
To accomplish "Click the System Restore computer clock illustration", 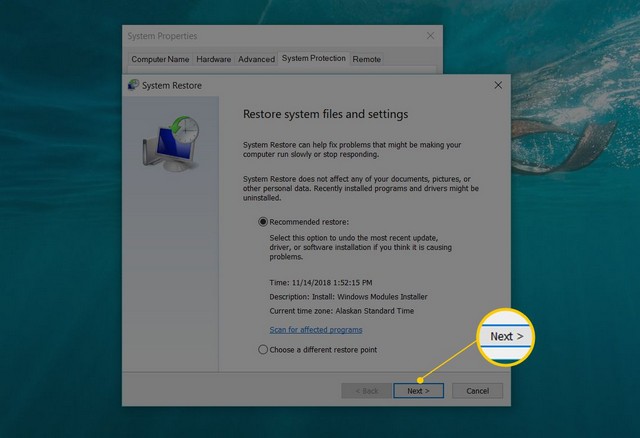I will (171, 144).
